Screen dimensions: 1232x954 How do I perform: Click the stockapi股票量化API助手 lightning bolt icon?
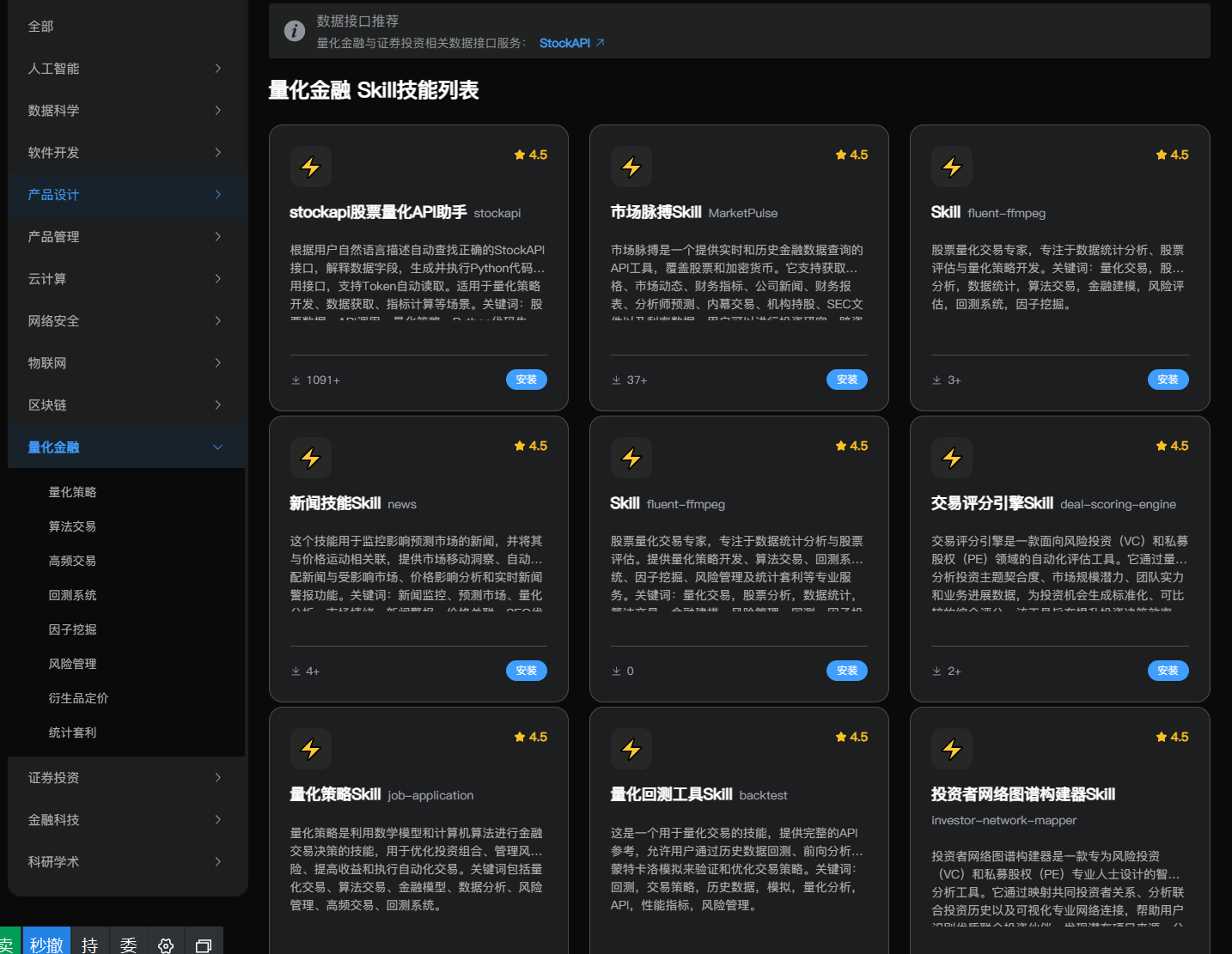311,167
